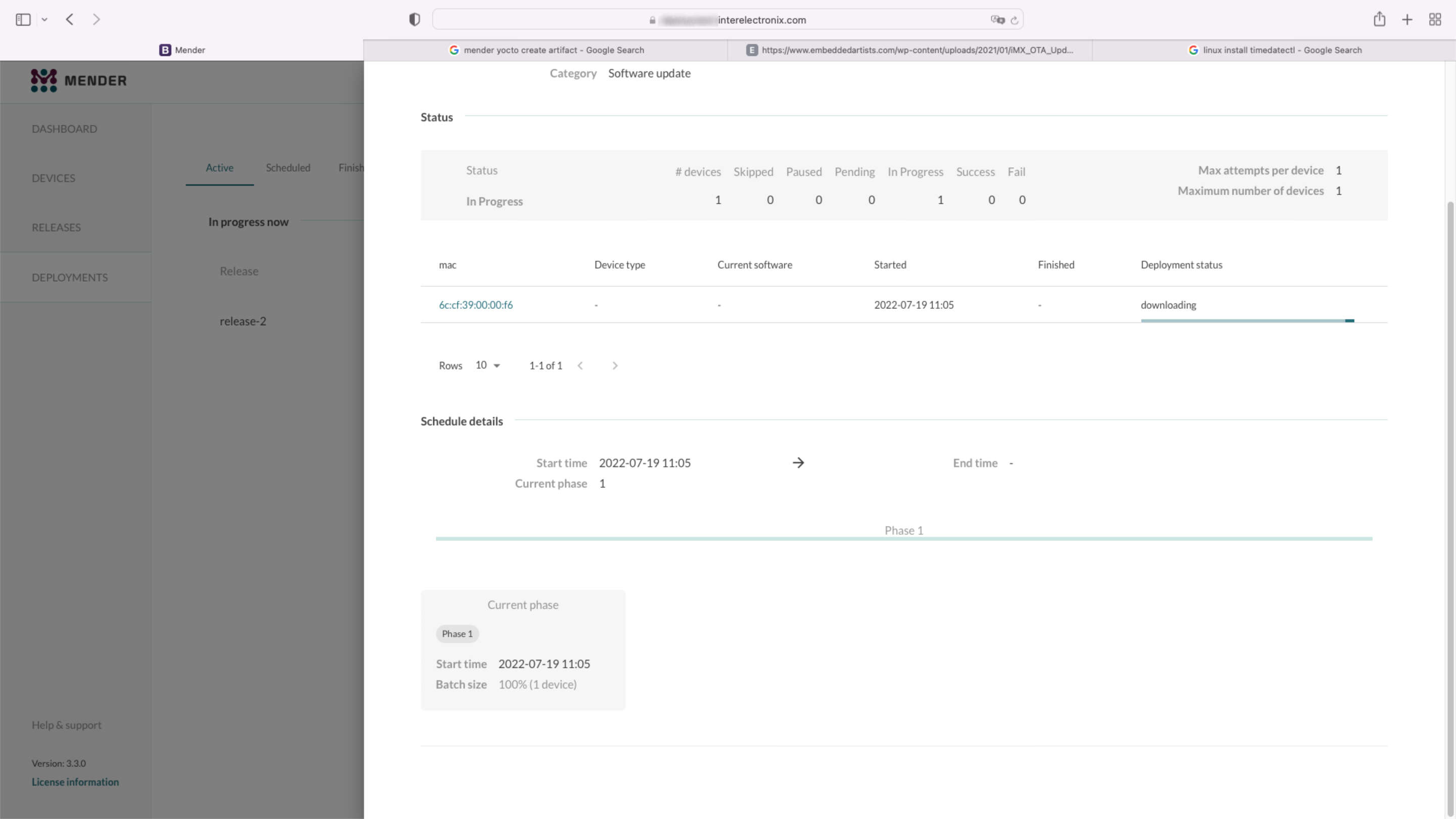The width and height of the screenshot is (1456, 819).
Task: Select the Scheduled deployments tab
Action: [x=288, y=167]
